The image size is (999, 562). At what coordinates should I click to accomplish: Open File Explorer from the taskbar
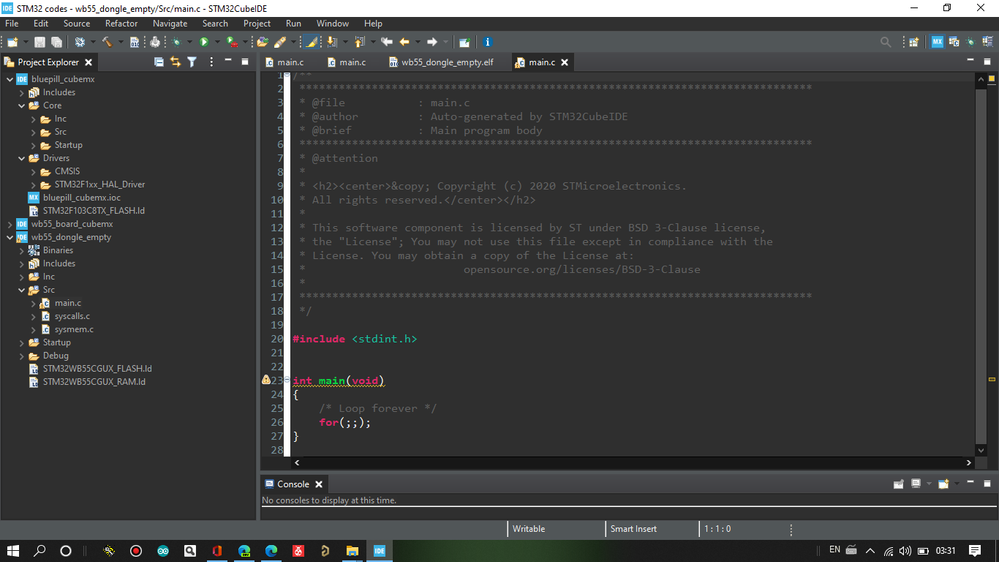[x=352, y=551]
